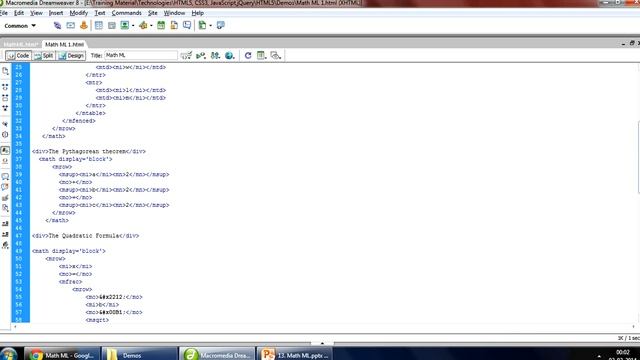Click the Images insert icon
The image size is (640, 360).
124,25
